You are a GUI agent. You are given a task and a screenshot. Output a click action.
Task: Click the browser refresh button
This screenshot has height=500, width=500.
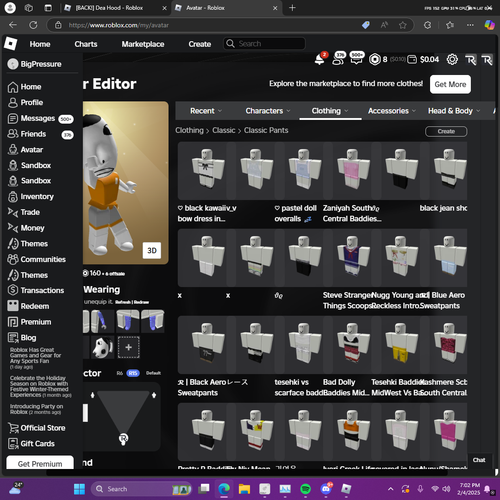tap(33, 25)
